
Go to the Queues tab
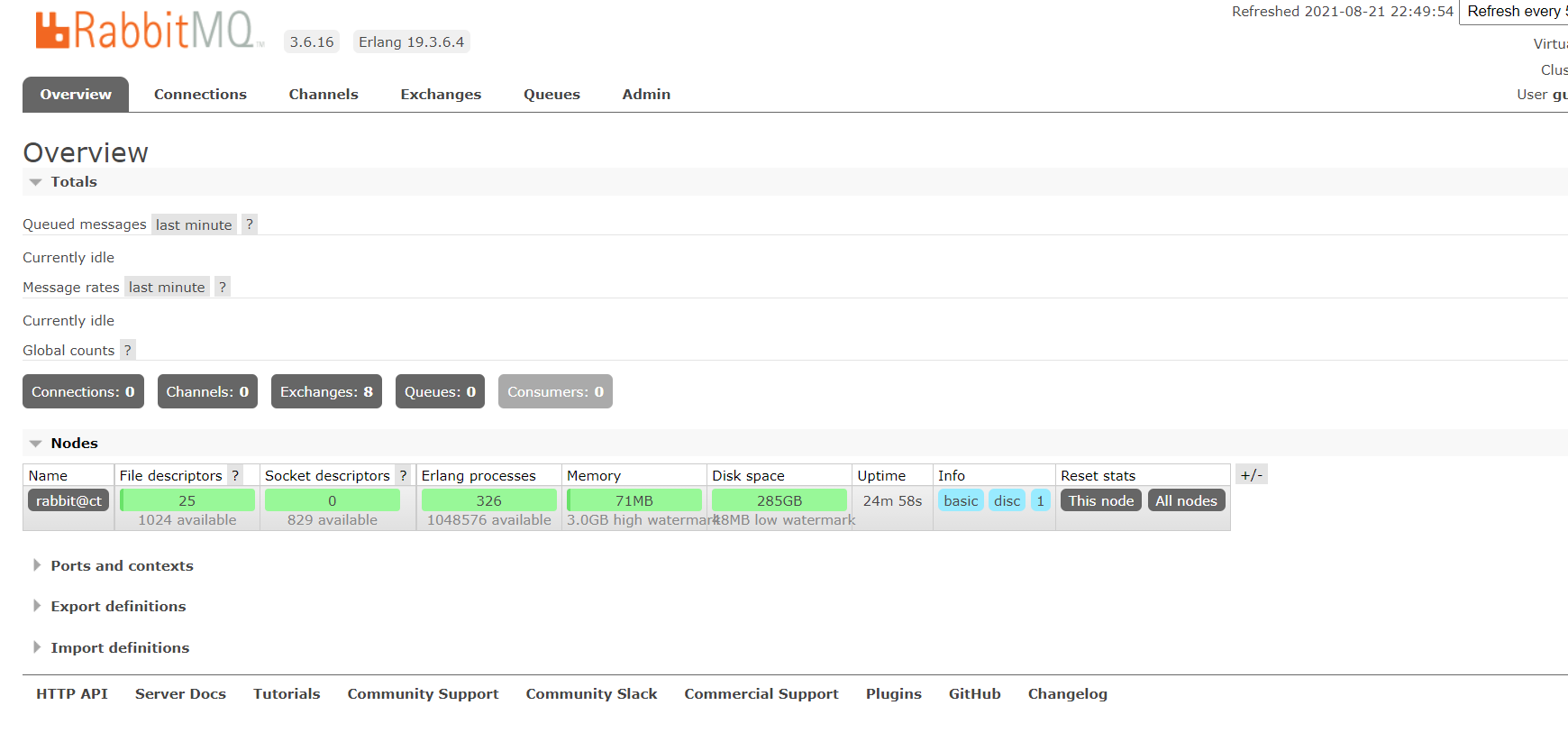click(552, 94)
